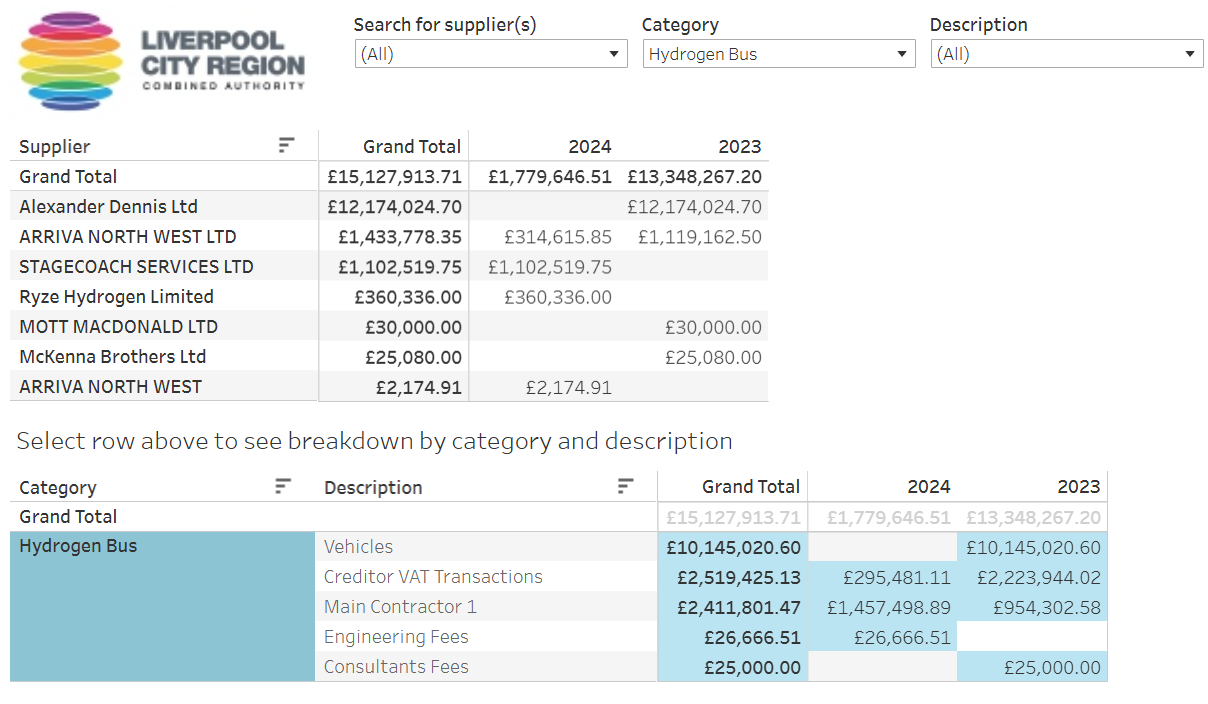1208x704 pixels.
Task: Open the Description filter dropdown
Action: (1067, 54)
